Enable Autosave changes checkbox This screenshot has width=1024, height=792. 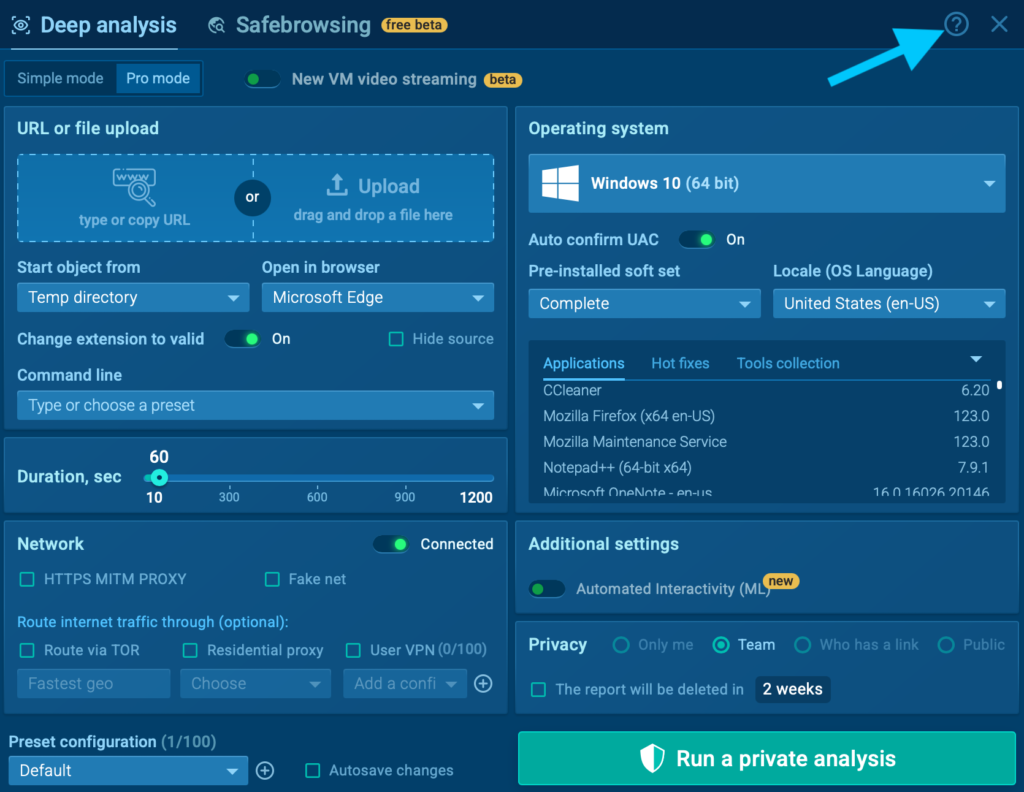click(x=313, y=770)
